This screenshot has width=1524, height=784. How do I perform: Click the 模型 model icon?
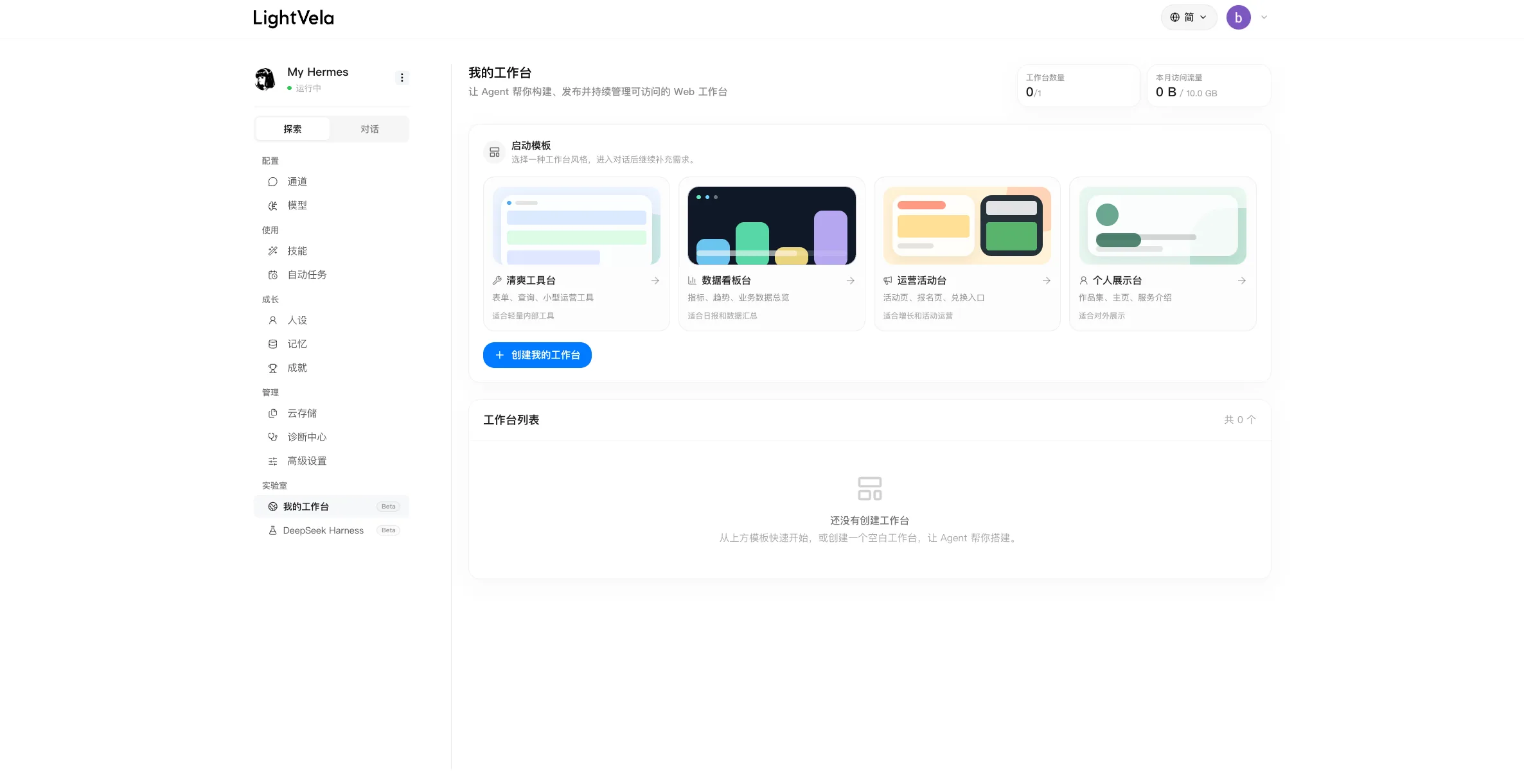(x=272, y=205)
